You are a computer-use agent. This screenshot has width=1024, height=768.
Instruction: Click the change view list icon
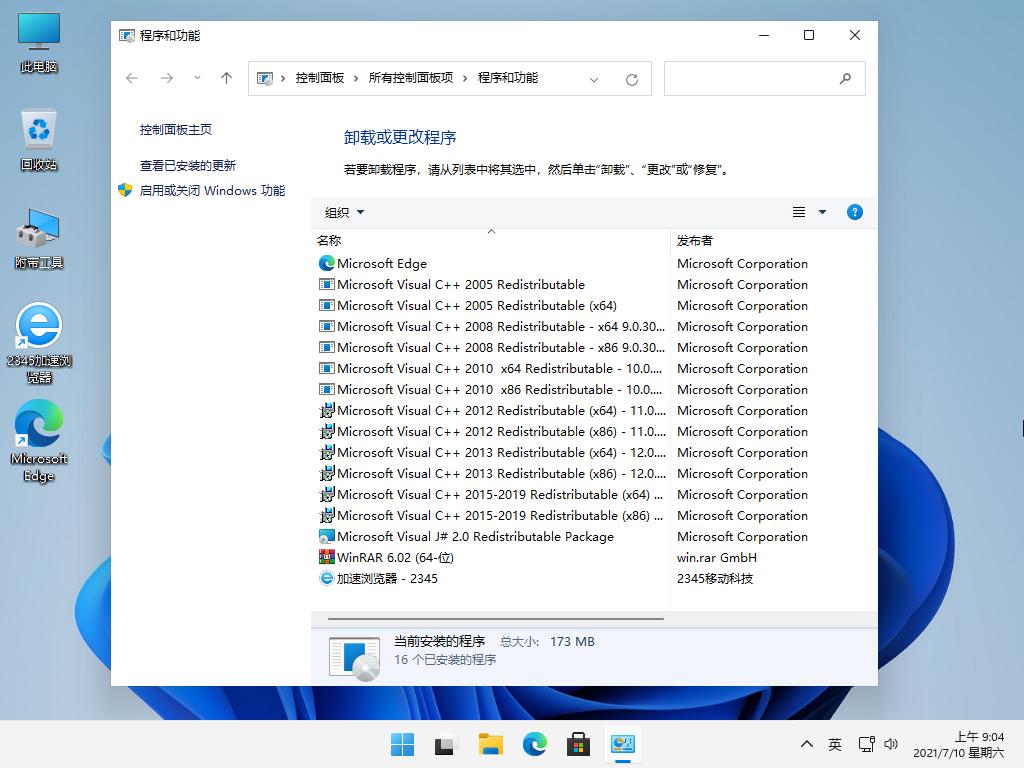799,212
